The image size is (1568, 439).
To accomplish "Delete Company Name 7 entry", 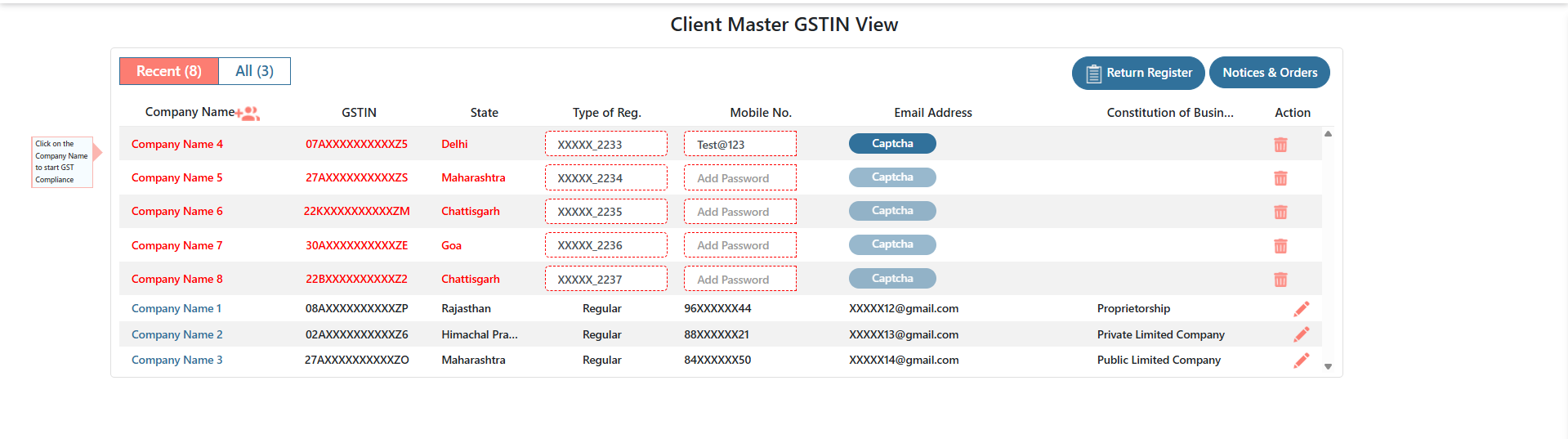I will tap(1280, 246).
